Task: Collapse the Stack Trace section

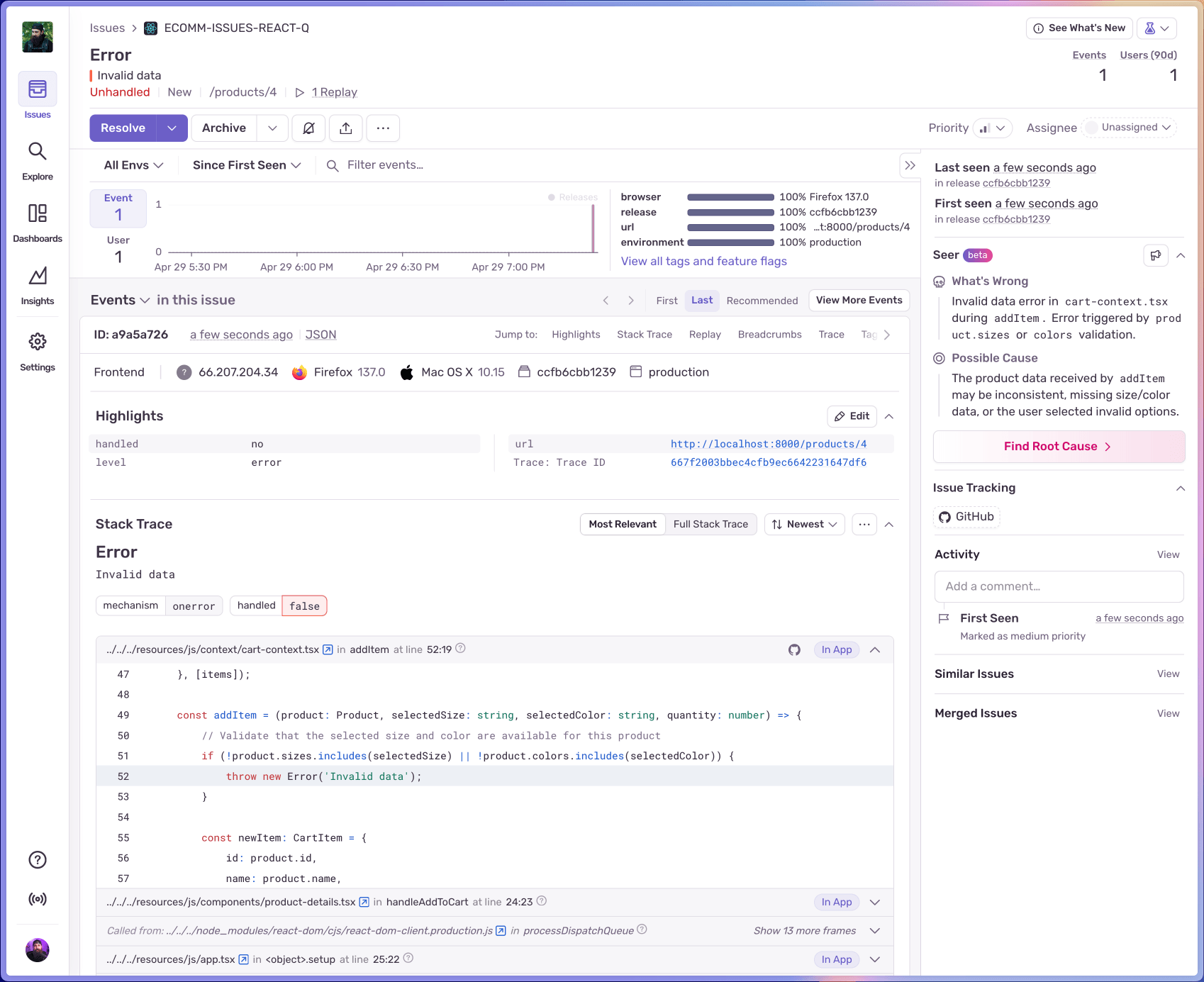Action: [x=889, y=525]
